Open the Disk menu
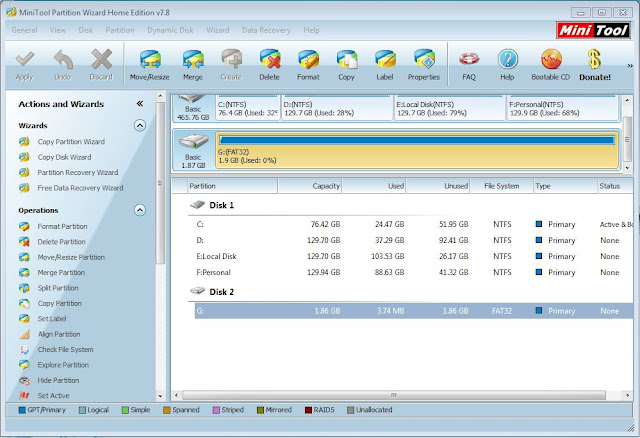 pyautogui.click(x=86, y=30)
